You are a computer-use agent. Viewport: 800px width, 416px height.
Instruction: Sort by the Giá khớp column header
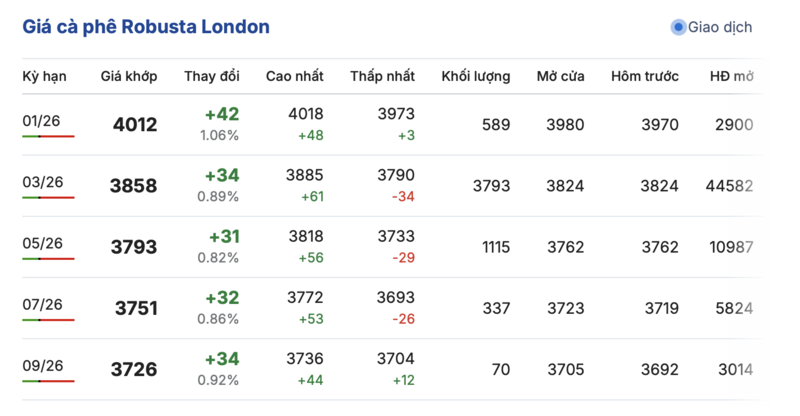tap(128, 76)
